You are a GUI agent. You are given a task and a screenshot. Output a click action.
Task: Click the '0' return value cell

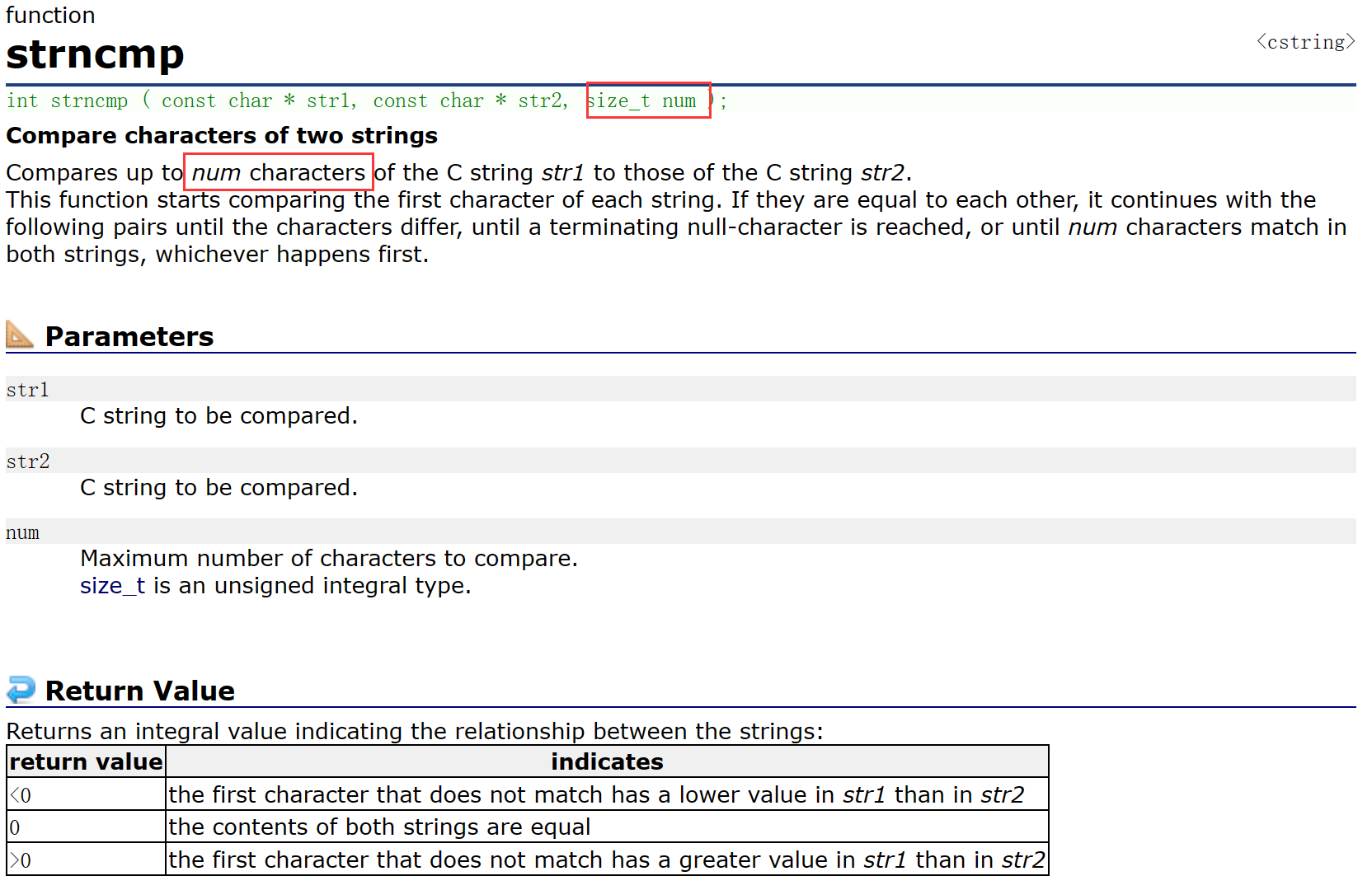(x=86, y=827)
